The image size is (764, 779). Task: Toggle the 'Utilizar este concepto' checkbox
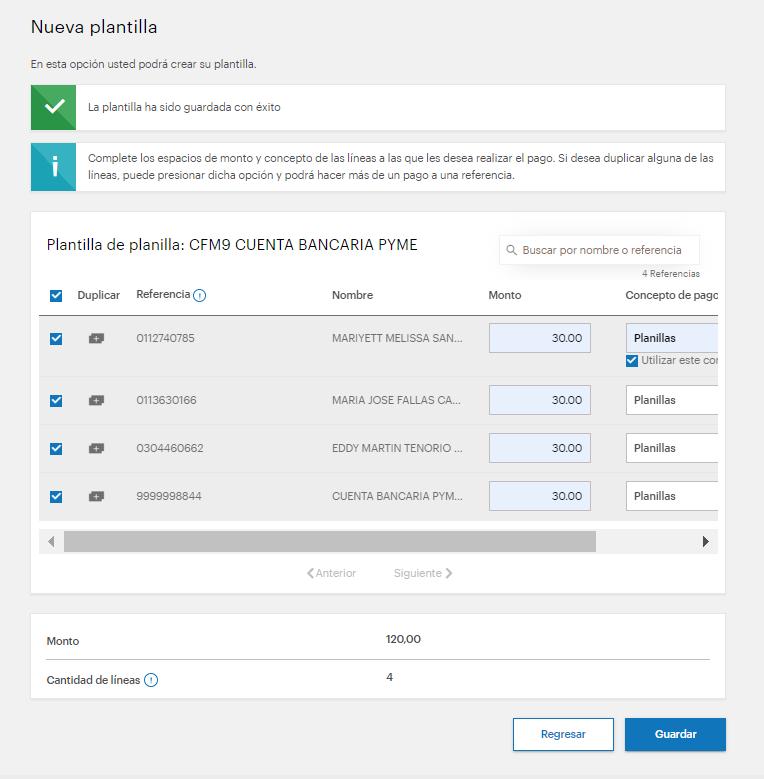tap(632, 361)
